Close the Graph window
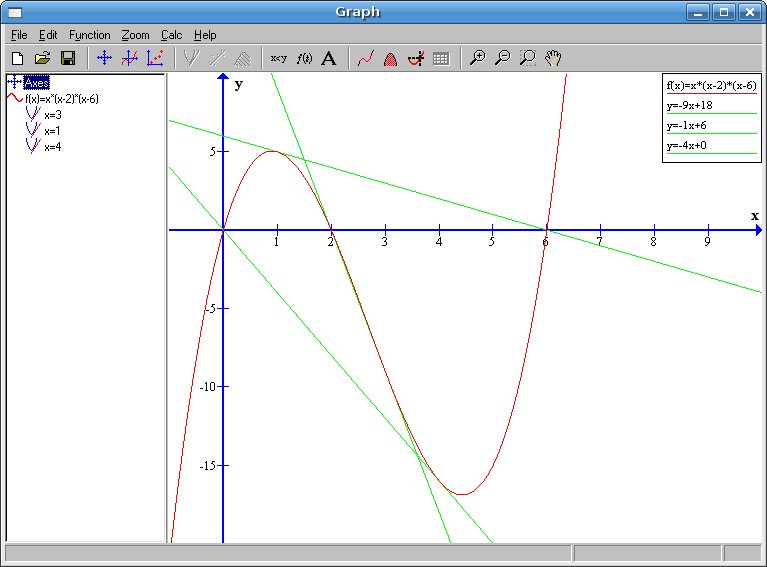 [750, 12]
